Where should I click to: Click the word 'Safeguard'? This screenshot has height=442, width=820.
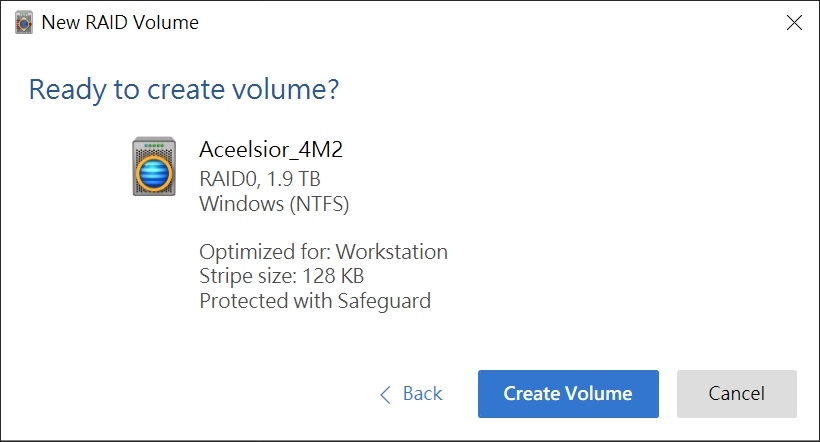coord(384,302)
